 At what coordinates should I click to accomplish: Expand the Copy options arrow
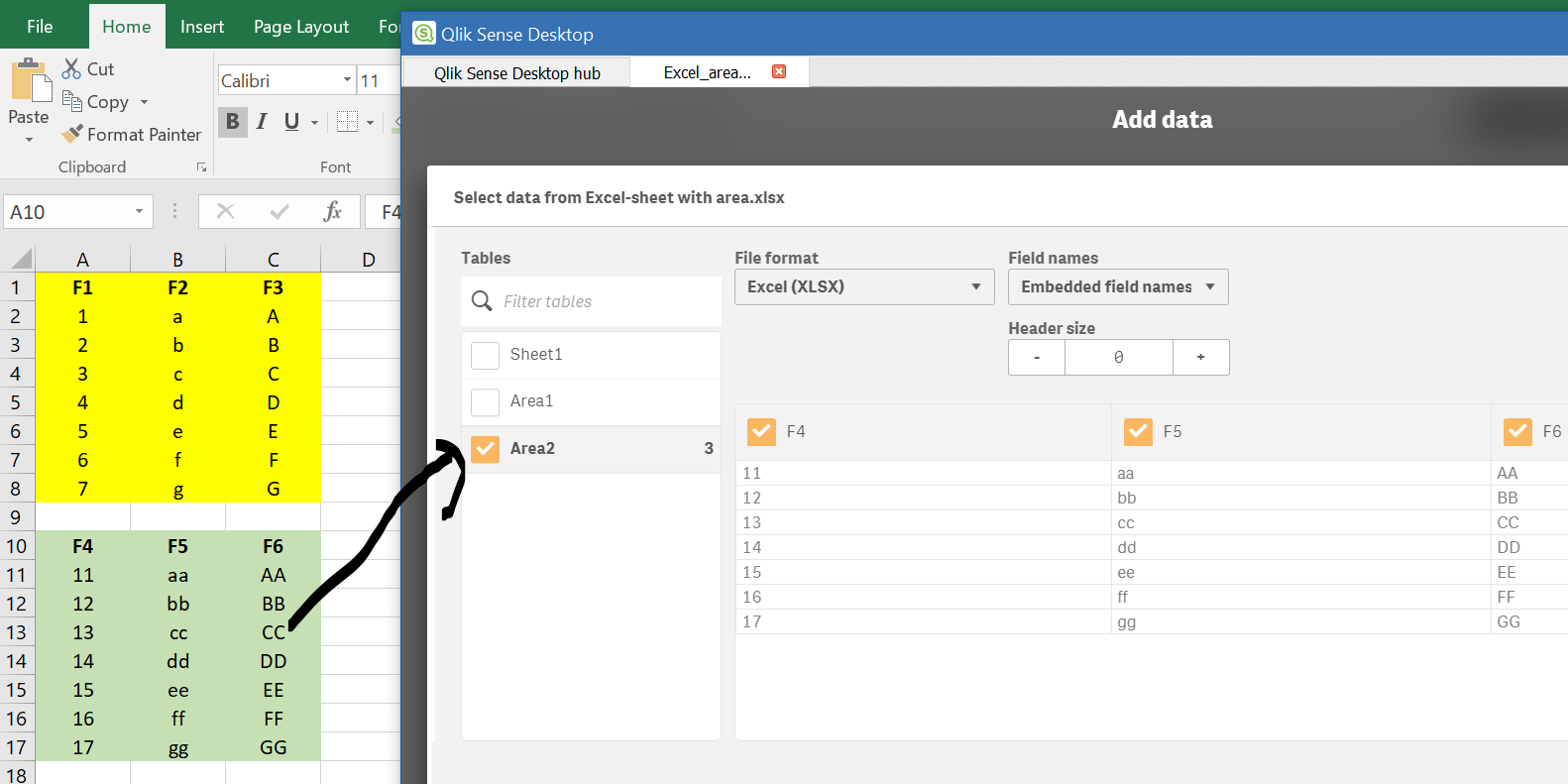point(144,102)
